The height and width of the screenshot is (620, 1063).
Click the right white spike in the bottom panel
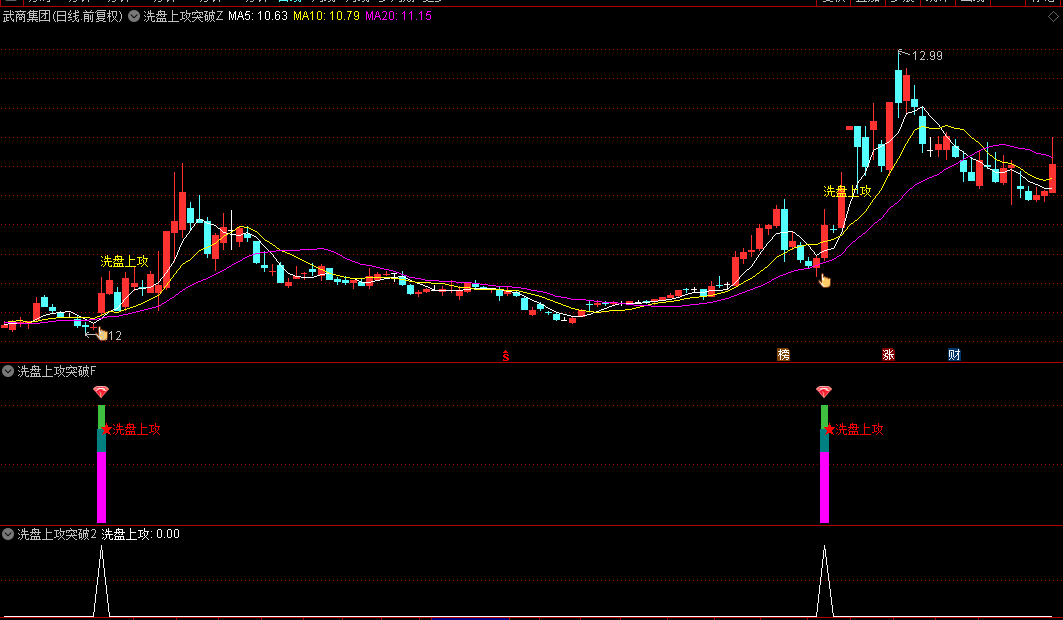click(x=824, y=581)
